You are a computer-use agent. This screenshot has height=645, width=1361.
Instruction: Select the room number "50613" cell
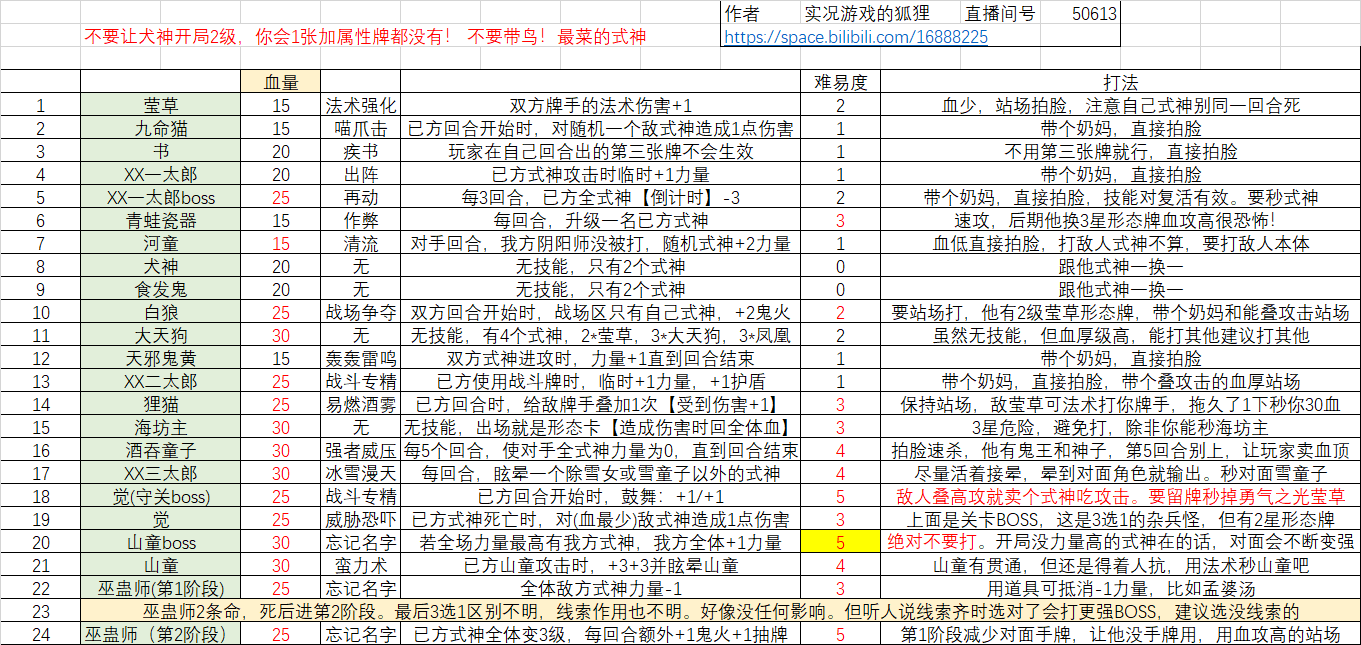tap(1094, 14)
